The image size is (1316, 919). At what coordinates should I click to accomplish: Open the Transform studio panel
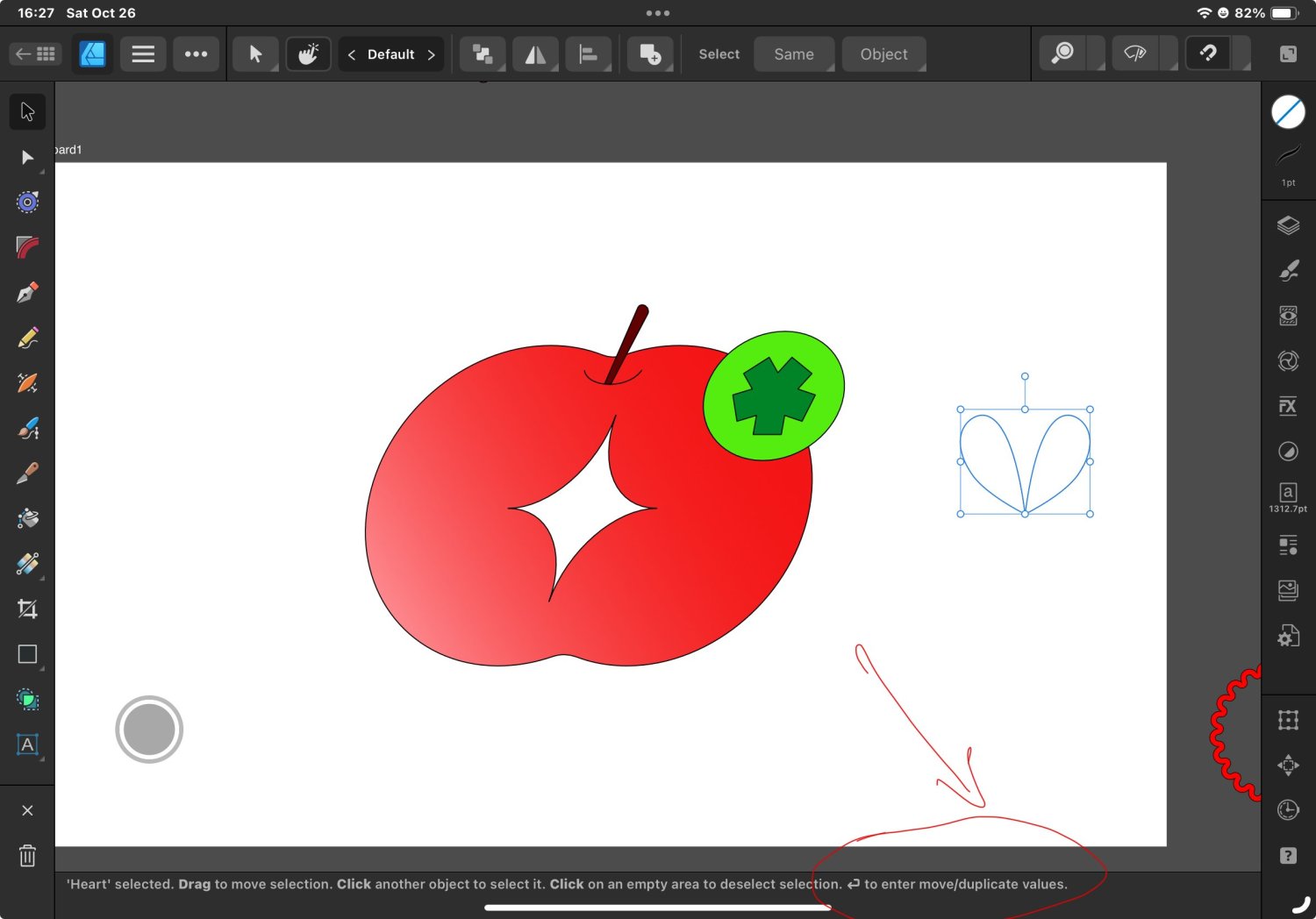1288,721
